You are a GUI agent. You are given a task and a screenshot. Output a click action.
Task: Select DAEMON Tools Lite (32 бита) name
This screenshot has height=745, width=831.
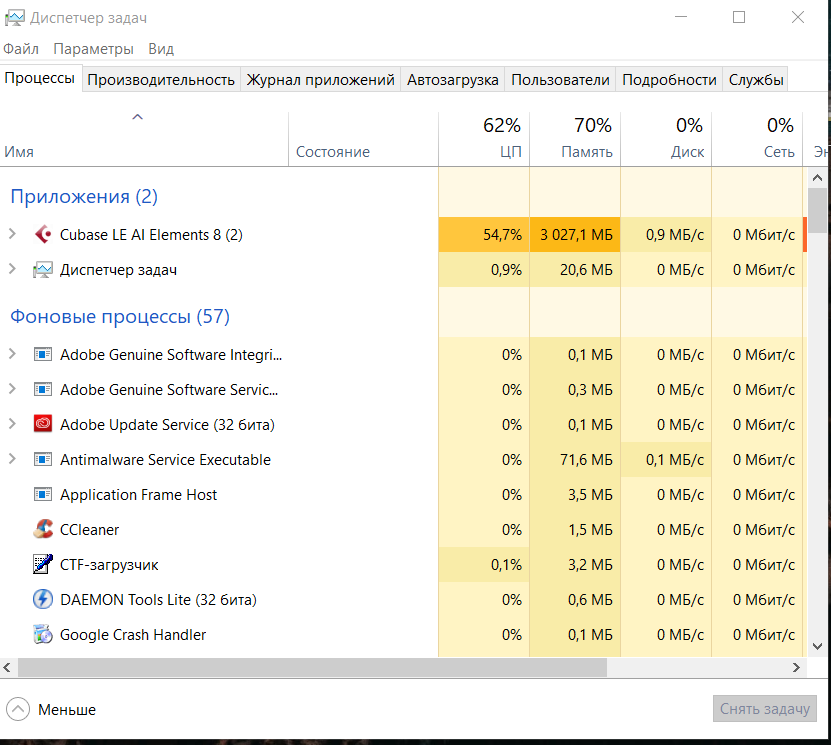[158, 600]
